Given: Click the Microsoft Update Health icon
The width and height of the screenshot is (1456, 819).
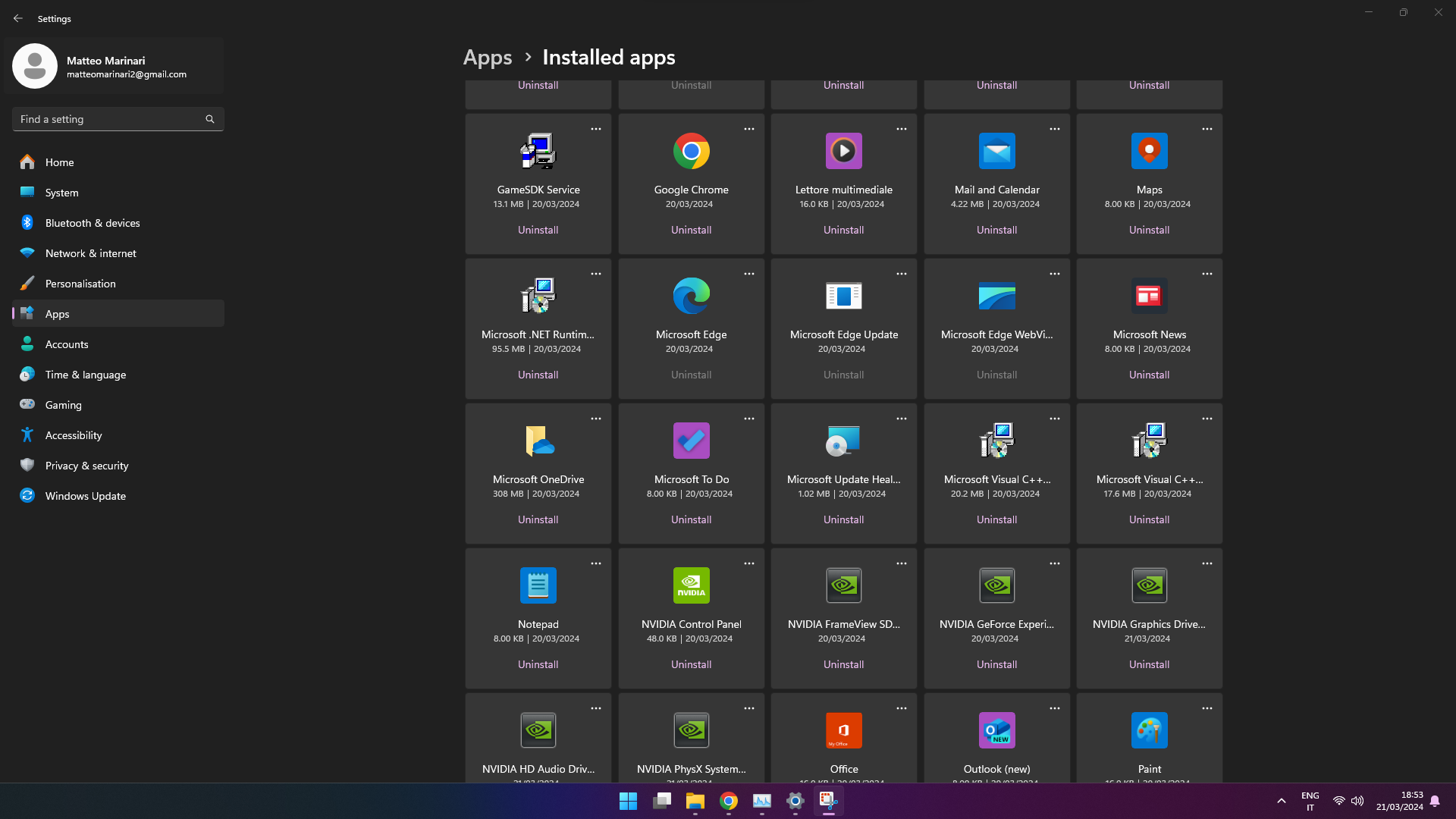Looking at the screenshot, I should coord(843,441).
